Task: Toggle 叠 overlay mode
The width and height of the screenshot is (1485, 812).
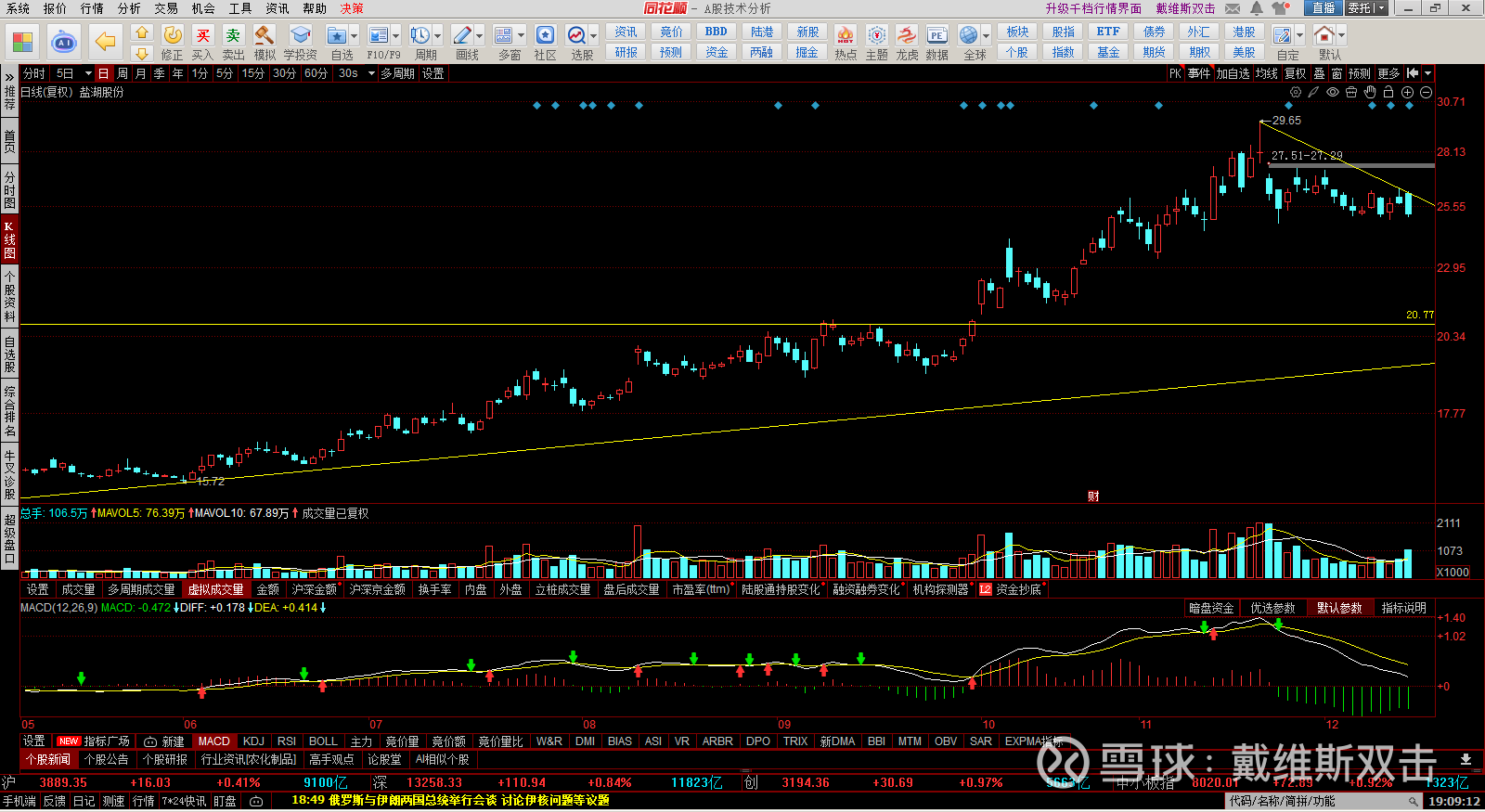Action: click(x=1319, y=73)
